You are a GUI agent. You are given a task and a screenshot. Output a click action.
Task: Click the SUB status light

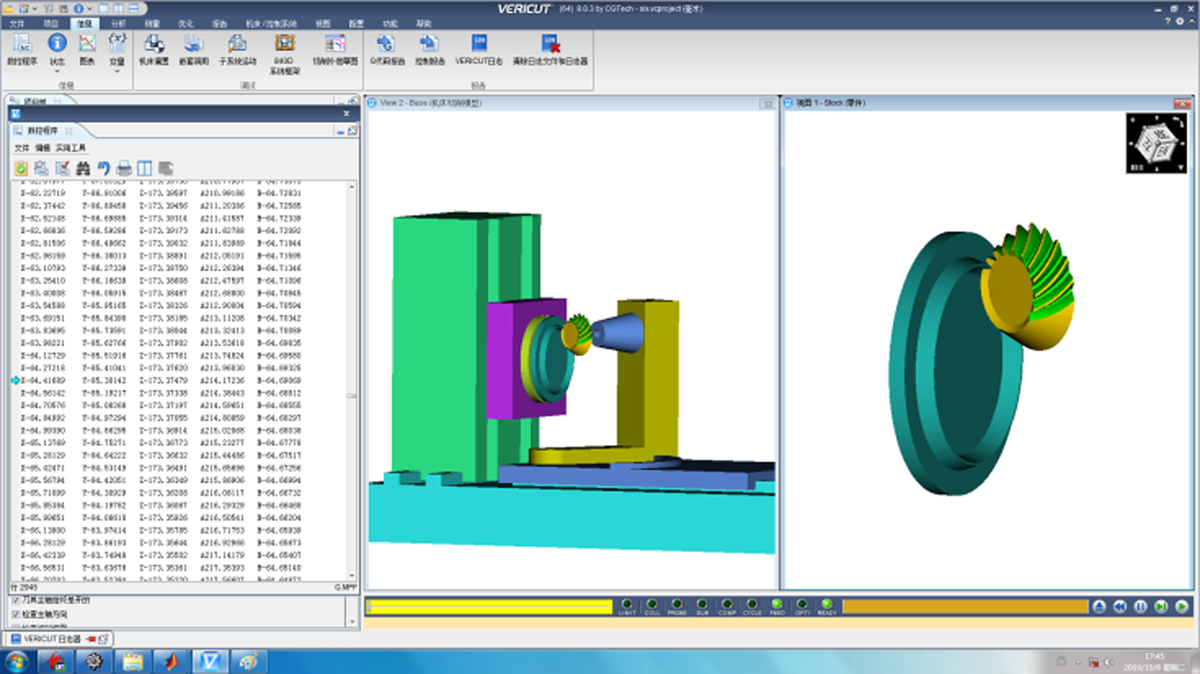702,605
